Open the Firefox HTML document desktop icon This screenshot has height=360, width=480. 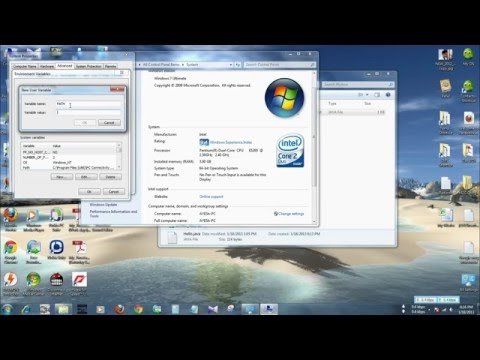tap(469, 123)
